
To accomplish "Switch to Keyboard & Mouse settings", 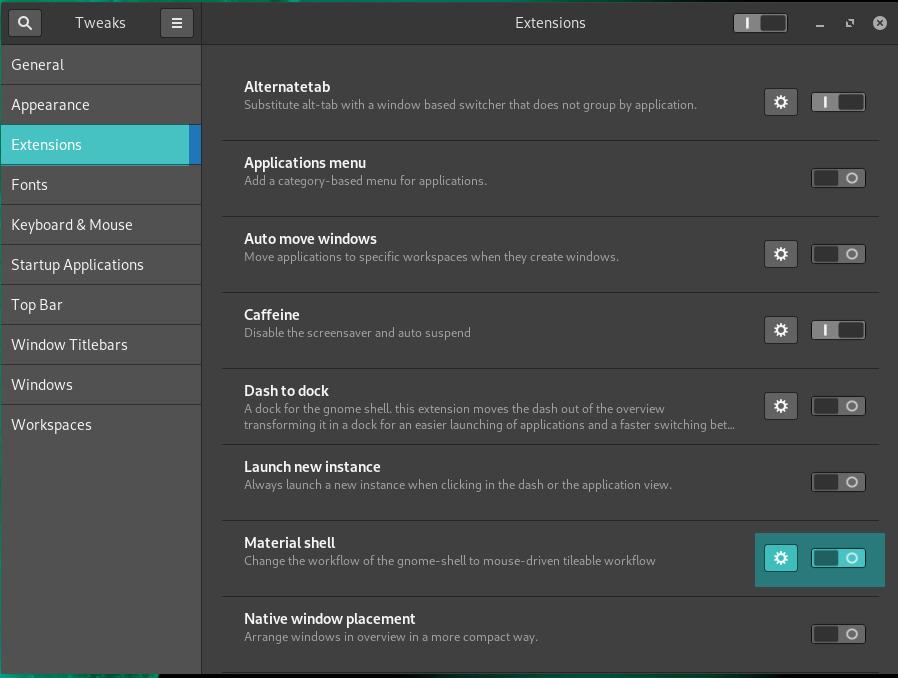I will (x=100, y=225).
